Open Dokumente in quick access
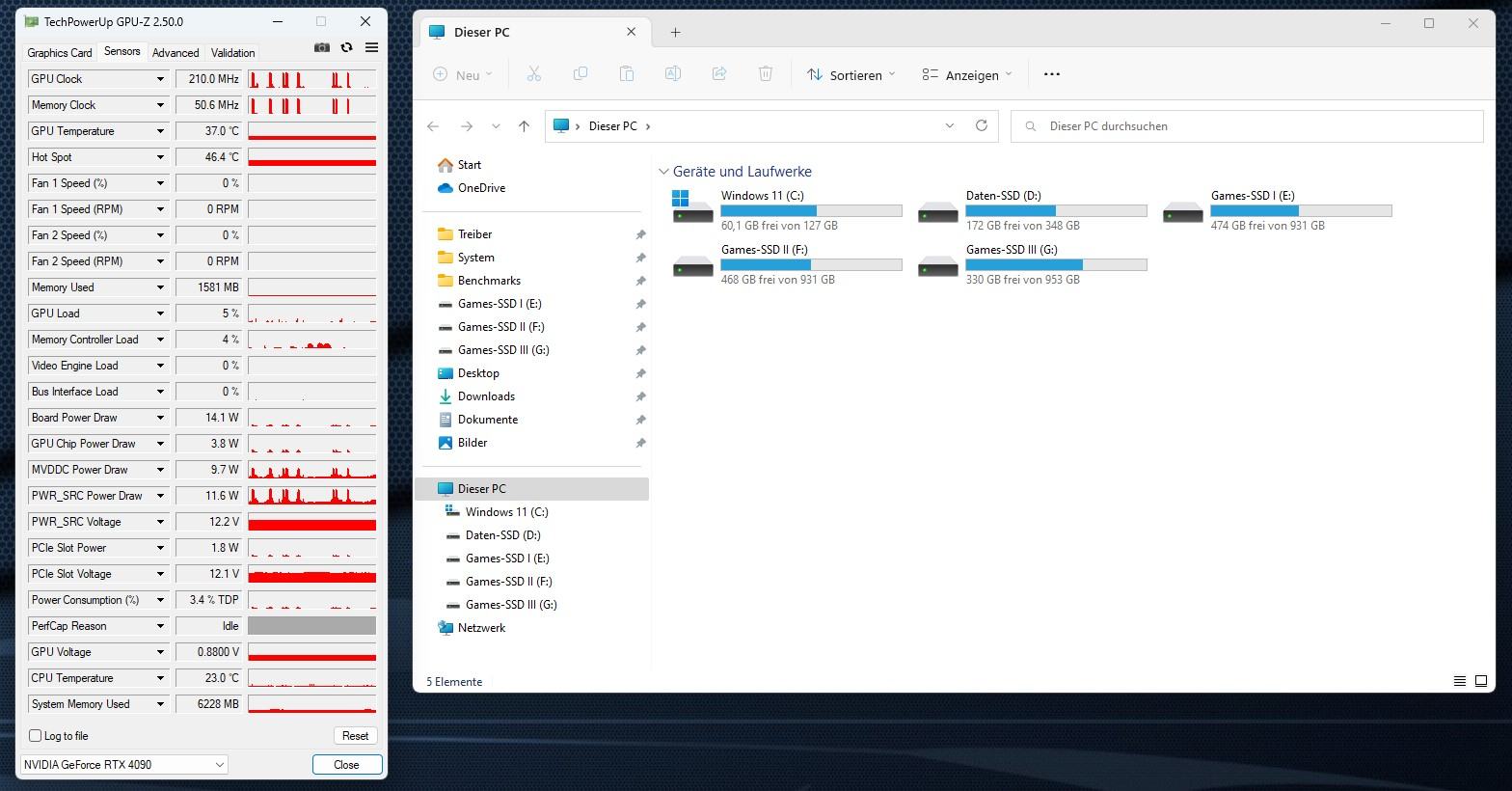1512x791 pixels. click(477, 420)
